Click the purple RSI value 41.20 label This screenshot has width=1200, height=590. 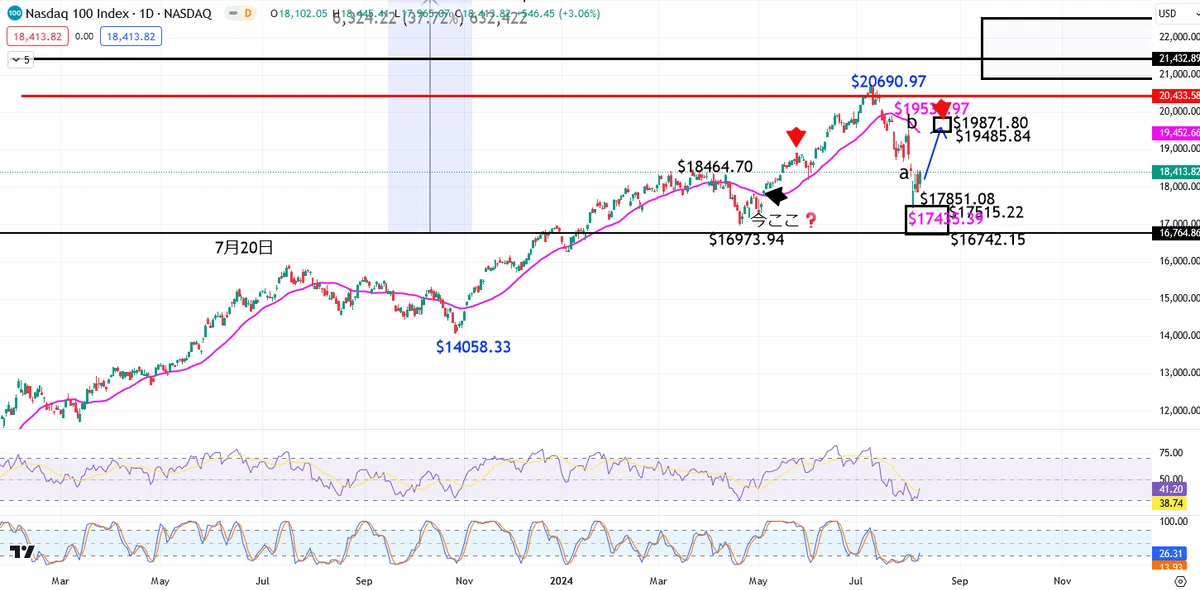[x=1168, y=490]
